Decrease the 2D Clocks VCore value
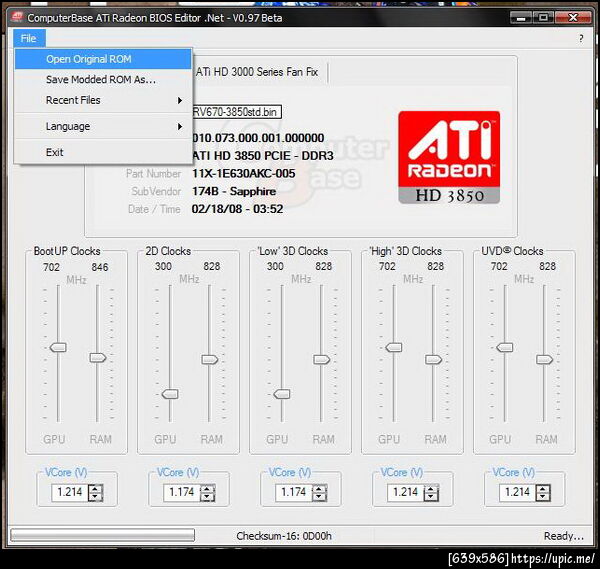 [207, 497]
